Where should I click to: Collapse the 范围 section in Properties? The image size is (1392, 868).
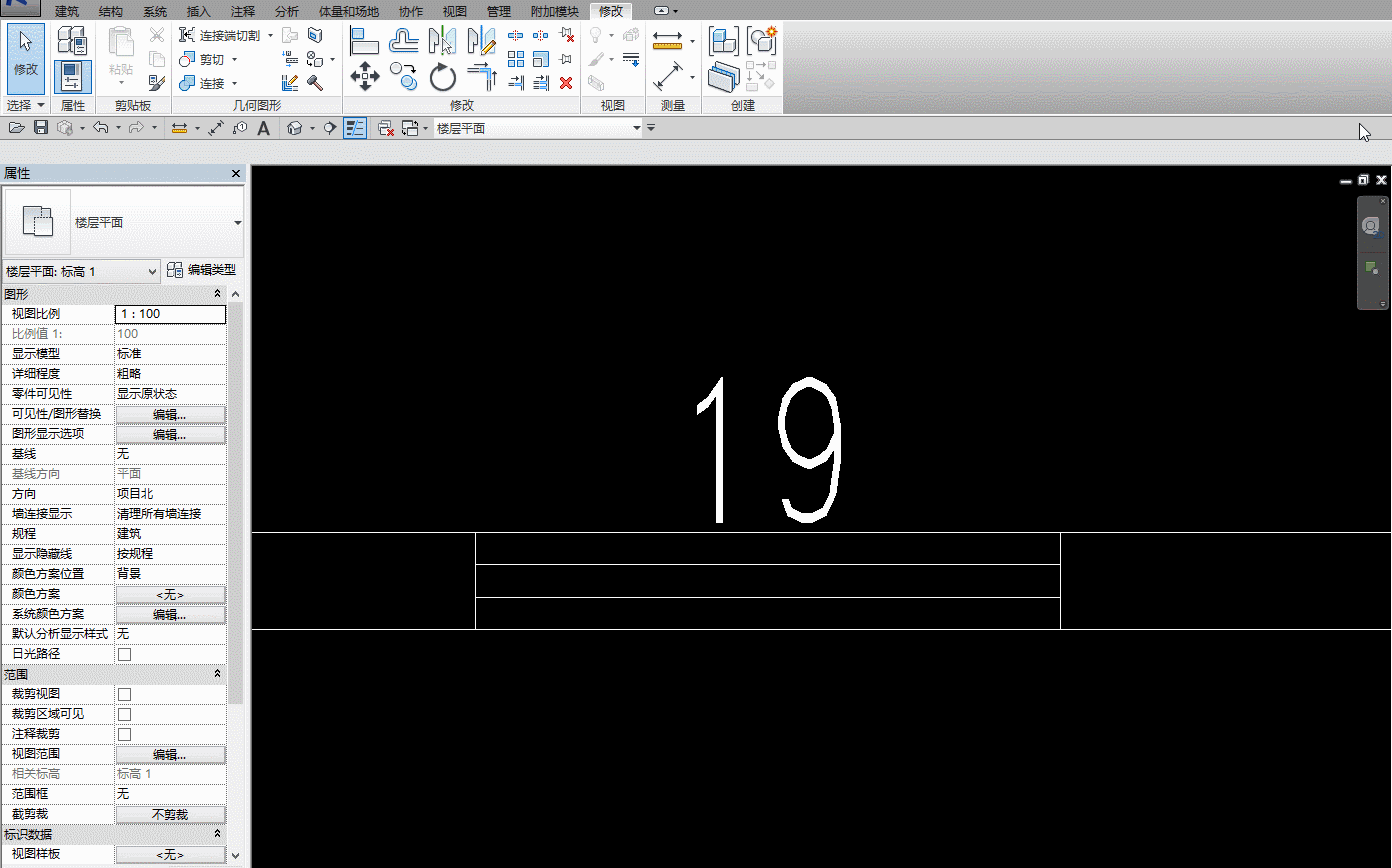[217, 674]
